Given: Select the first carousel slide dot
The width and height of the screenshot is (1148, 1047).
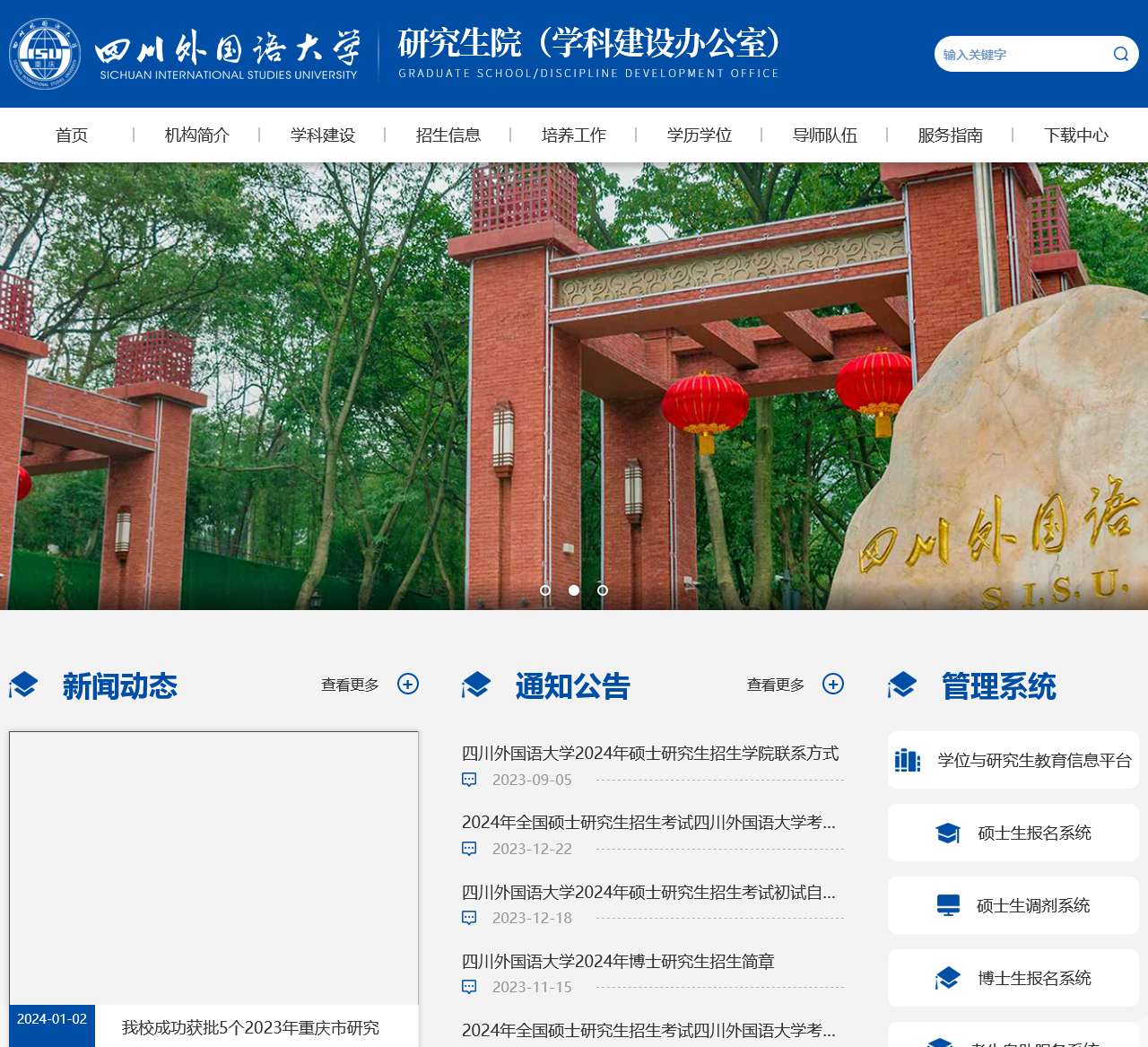Looking at the screenshot, I should pyautogui.click(x=545, y=590).
